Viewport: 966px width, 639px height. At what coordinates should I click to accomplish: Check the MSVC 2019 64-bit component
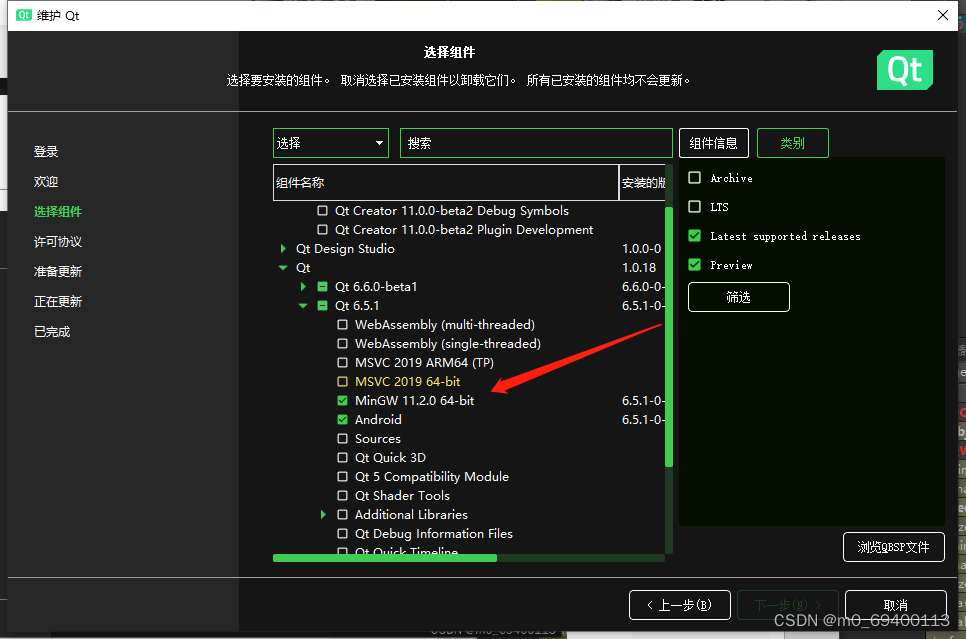[x=344, y=381]
